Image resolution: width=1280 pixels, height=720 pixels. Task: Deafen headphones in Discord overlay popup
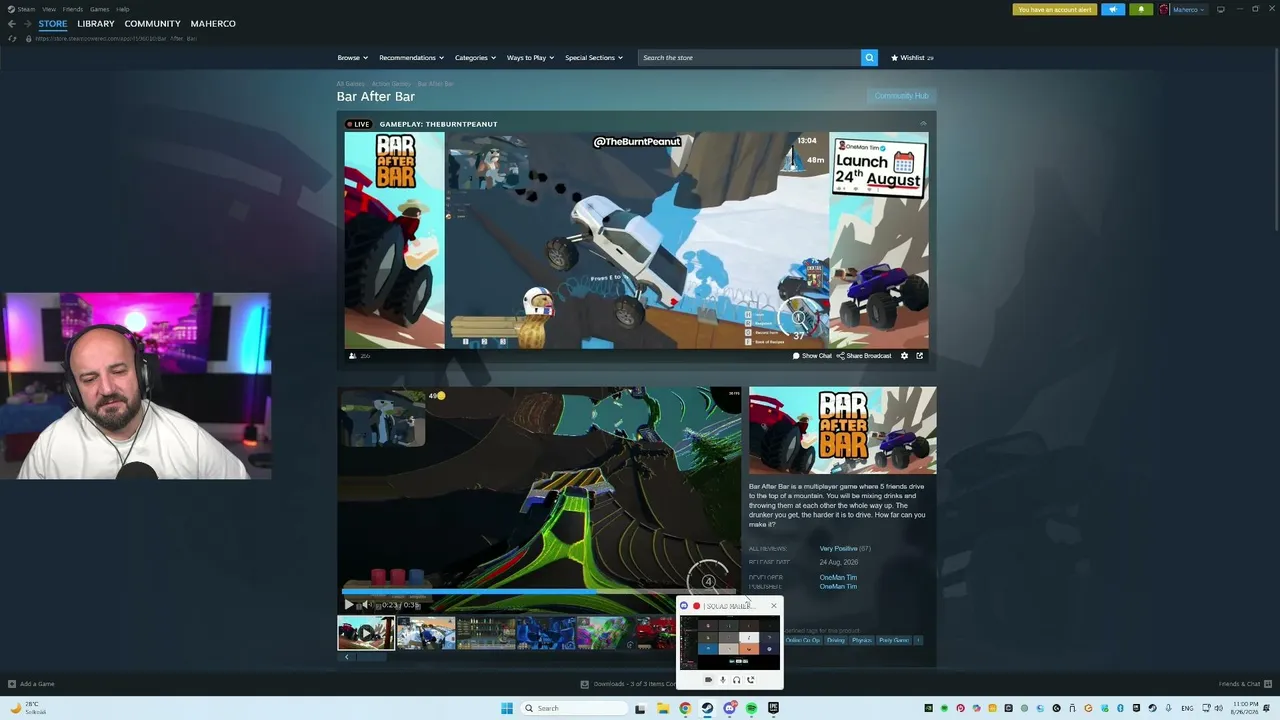(x=737, y=680)
